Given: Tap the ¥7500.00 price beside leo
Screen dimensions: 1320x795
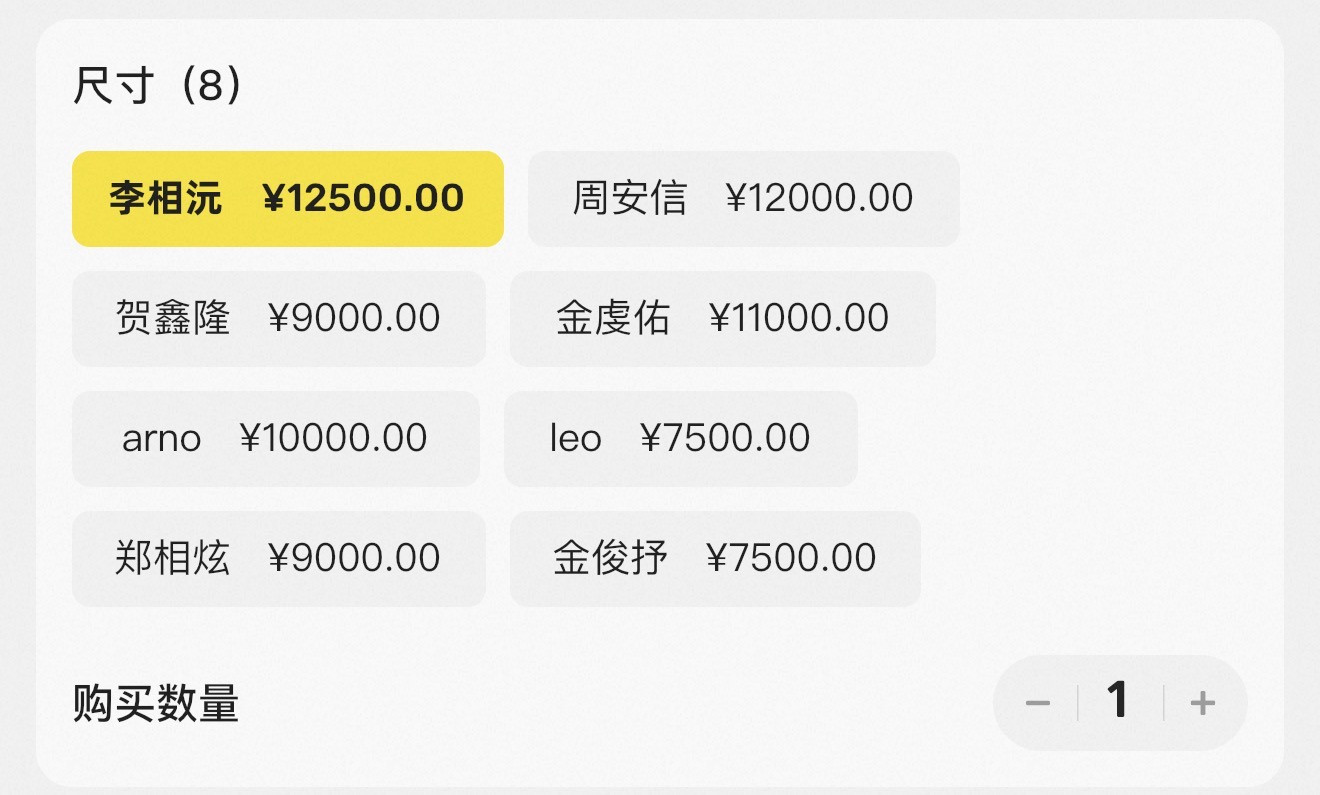Looking at the screenshot, I should [725, 438].
